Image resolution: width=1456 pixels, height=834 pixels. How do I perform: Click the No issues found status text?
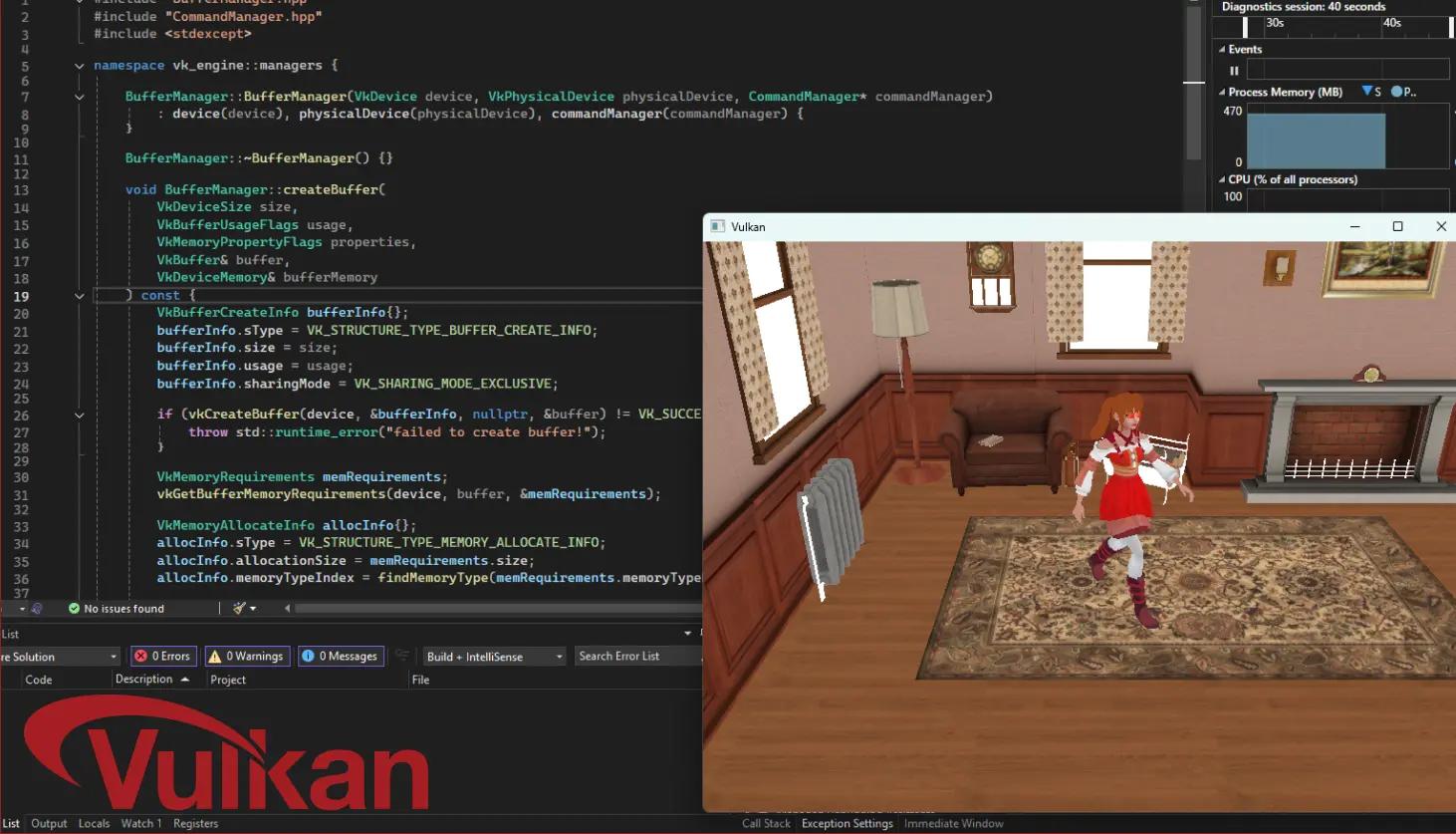point(123,608)
